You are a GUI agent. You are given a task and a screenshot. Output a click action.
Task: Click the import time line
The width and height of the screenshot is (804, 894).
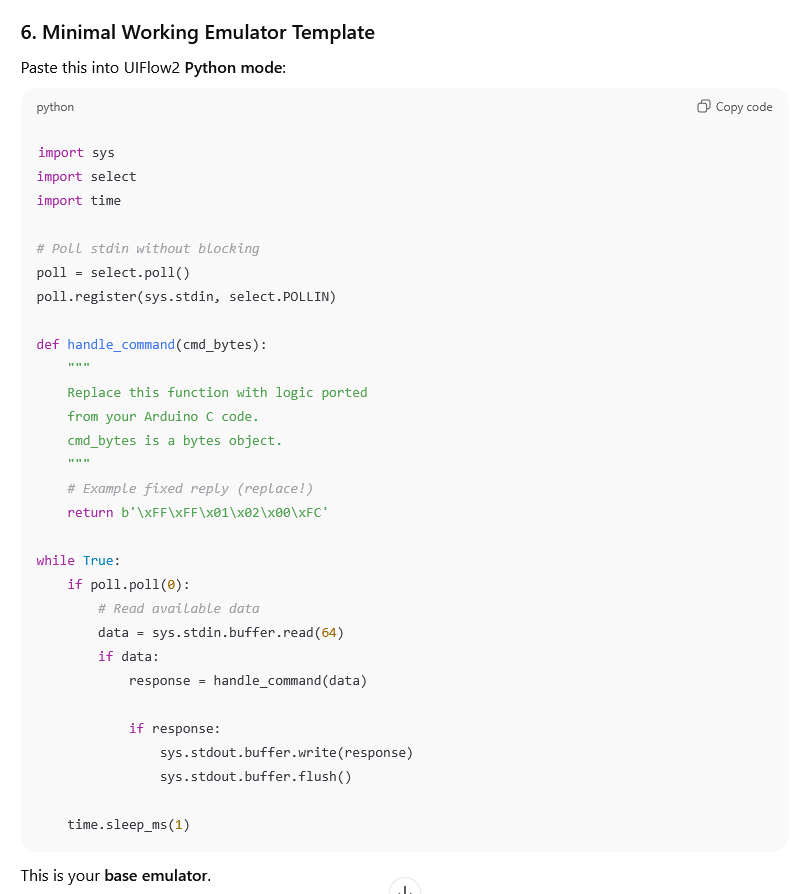[x=78, y=201]
